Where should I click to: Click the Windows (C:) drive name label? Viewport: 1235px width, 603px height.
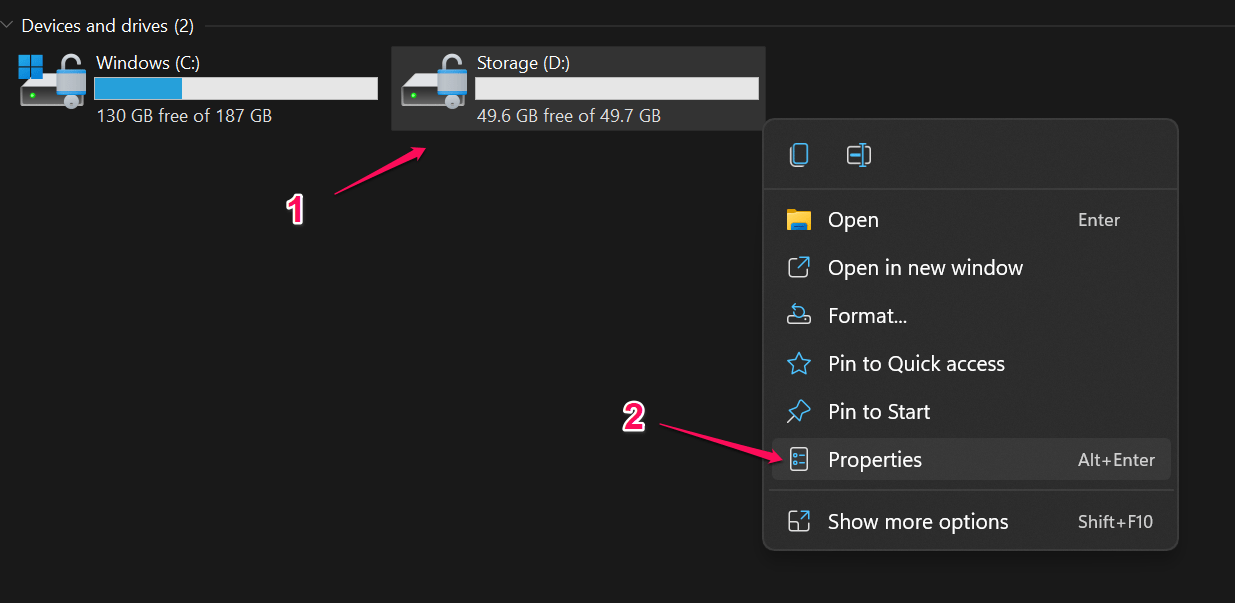[x=148, y=63]
